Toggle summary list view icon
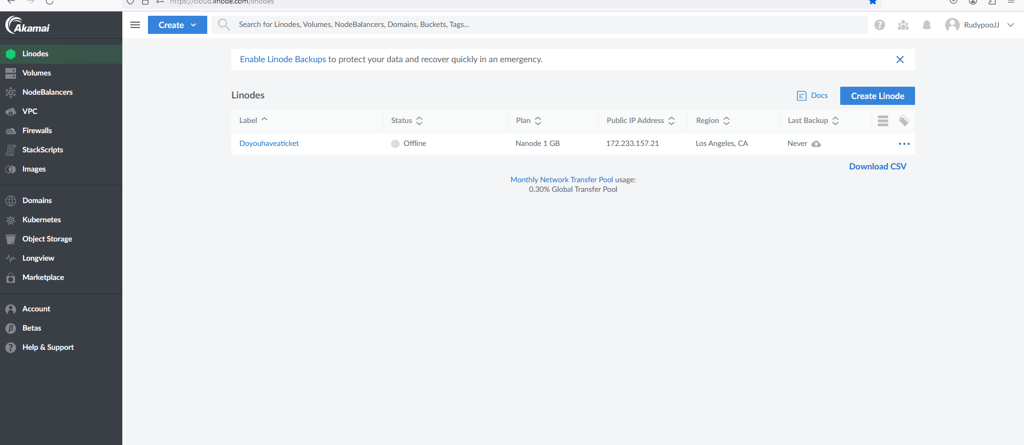 883,121
